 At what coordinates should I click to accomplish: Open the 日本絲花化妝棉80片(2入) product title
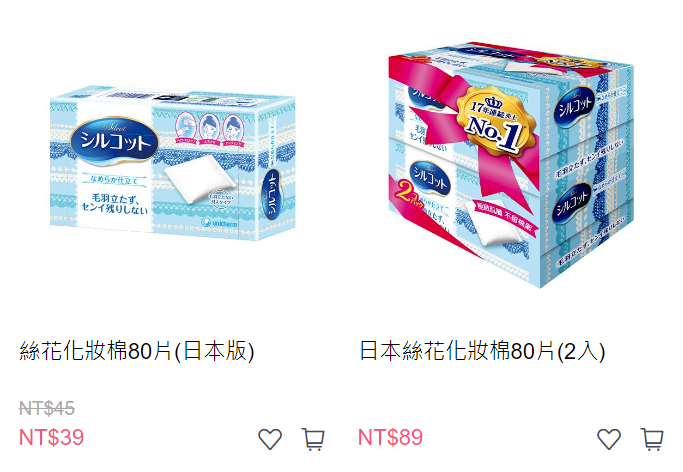[x=482, y=351]
